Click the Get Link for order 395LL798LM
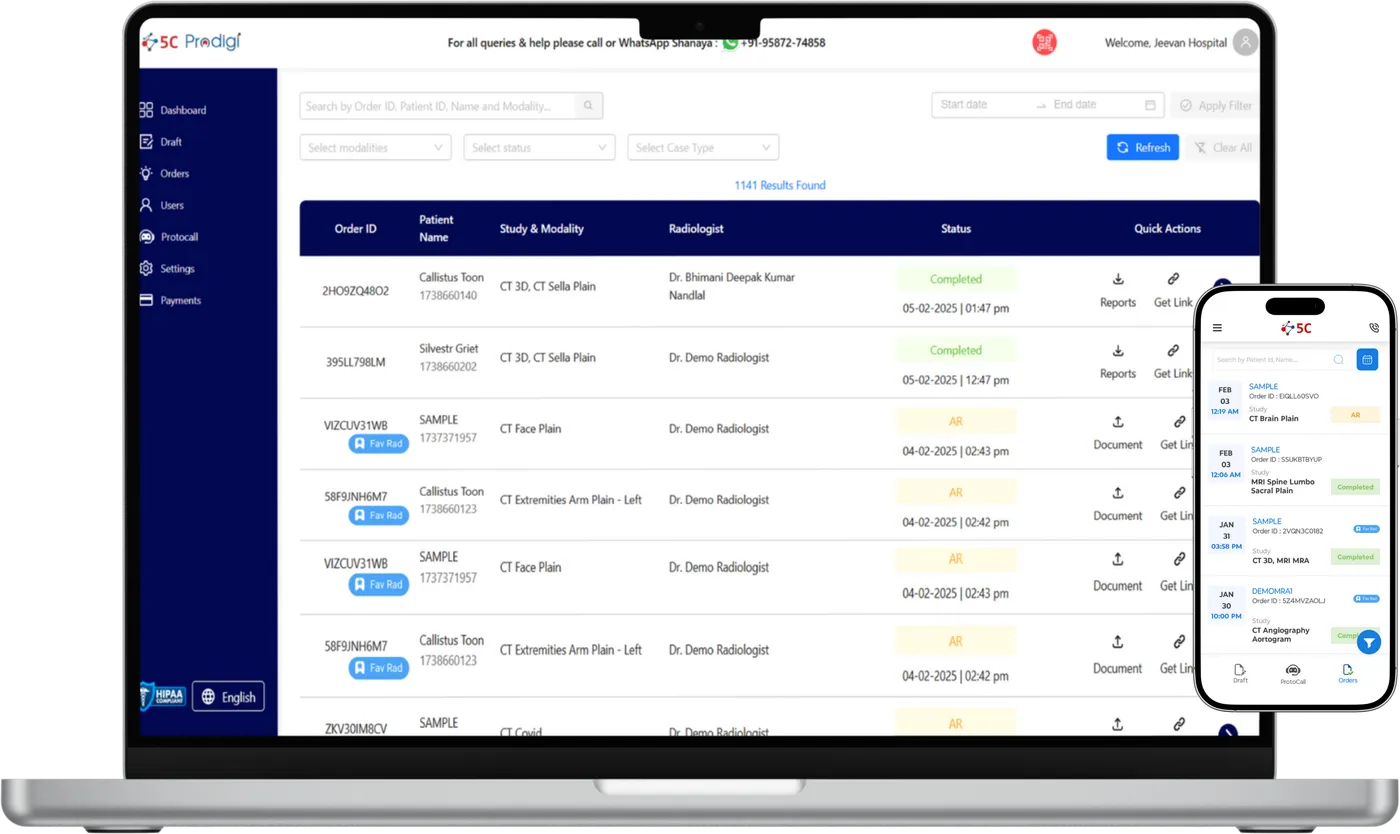The width and height of the screenshot is (1400, 834). 1172,351
